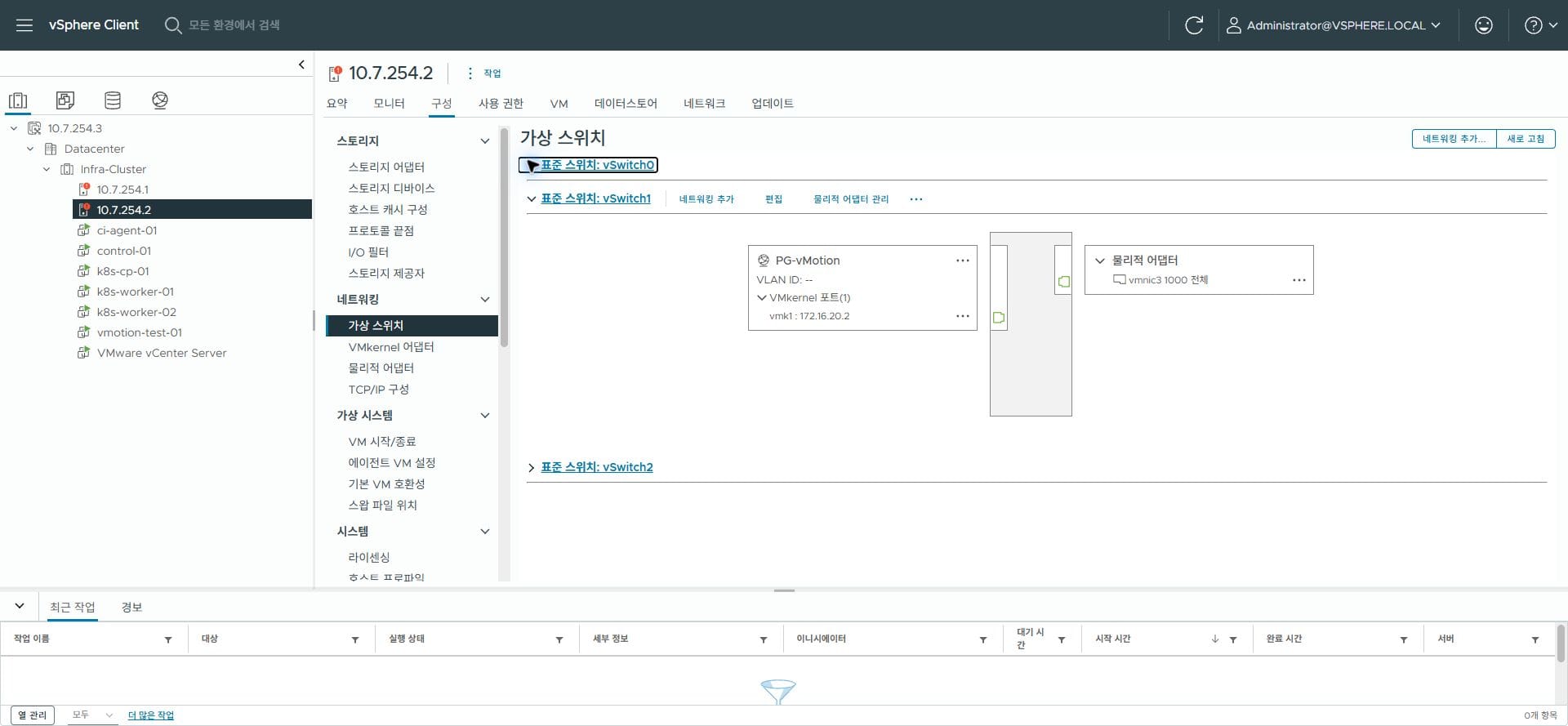Switch to the 모니터 tab
The height and width of the screenshot is (726, 1568).
[x=389, y=103]
